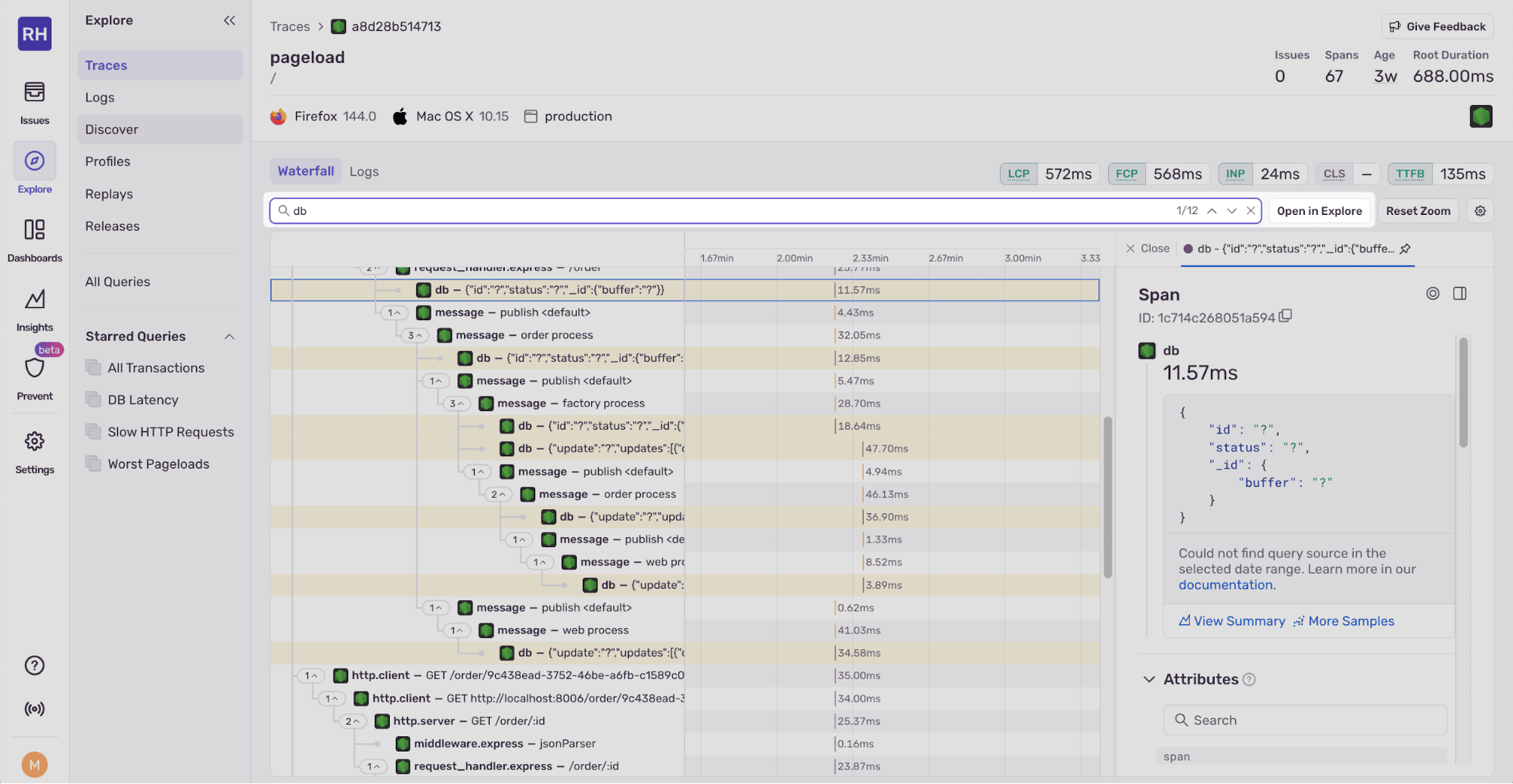Copy the span ID 1c714c268051a594
The image size is (1513, 784).
tap(1285, 316)
